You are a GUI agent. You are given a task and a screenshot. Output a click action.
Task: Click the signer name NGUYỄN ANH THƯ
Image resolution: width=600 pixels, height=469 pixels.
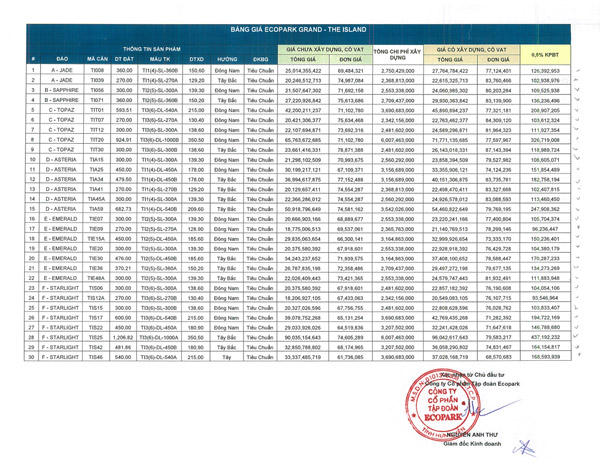click(x=472, y=435)
